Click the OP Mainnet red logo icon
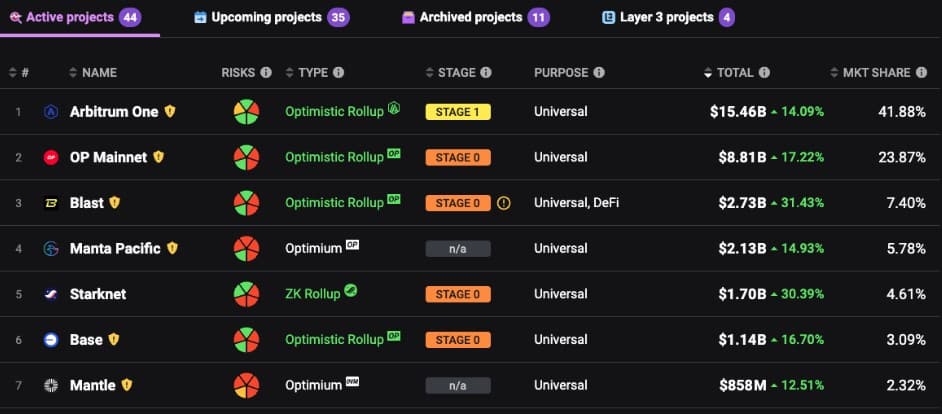Image resolution: width=942 pixels, height=414 pixels. point(51,158)
